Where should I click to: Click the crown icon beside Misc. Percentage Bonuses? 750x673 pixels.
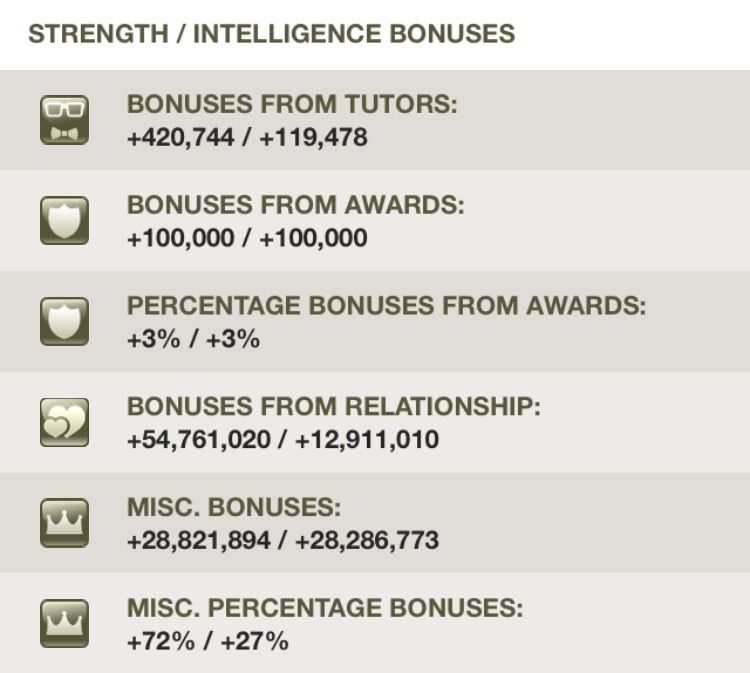64,624
